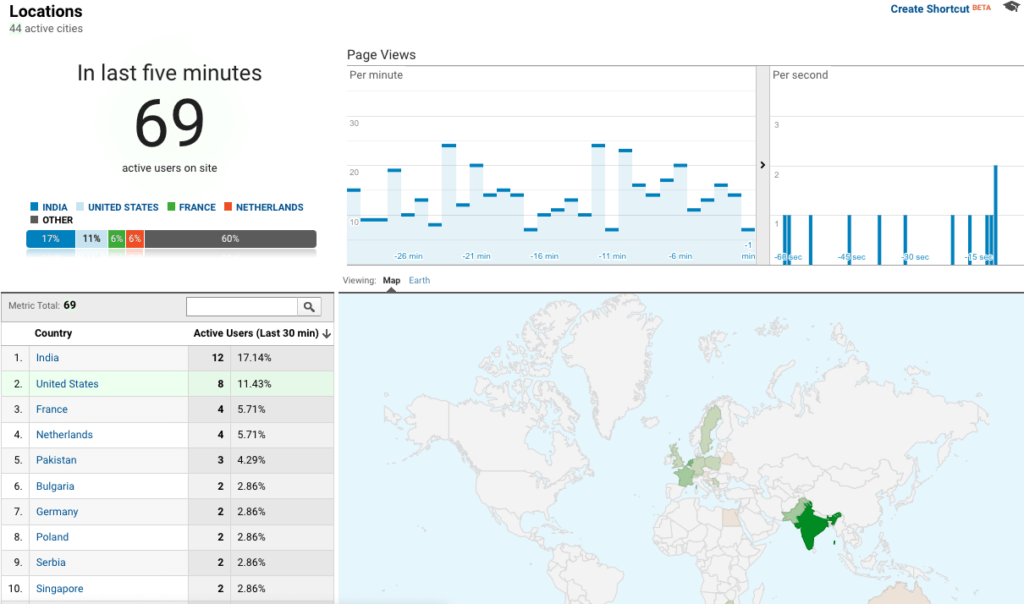Click the large 69 active users number

[x=170, y=123]
